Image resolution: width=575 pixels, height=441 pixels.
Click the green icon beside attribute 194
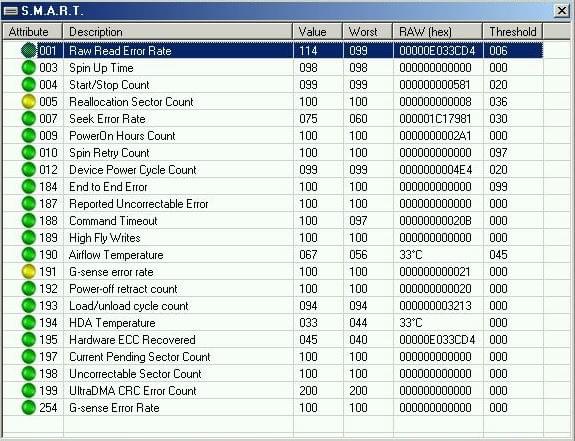[29, 323]
